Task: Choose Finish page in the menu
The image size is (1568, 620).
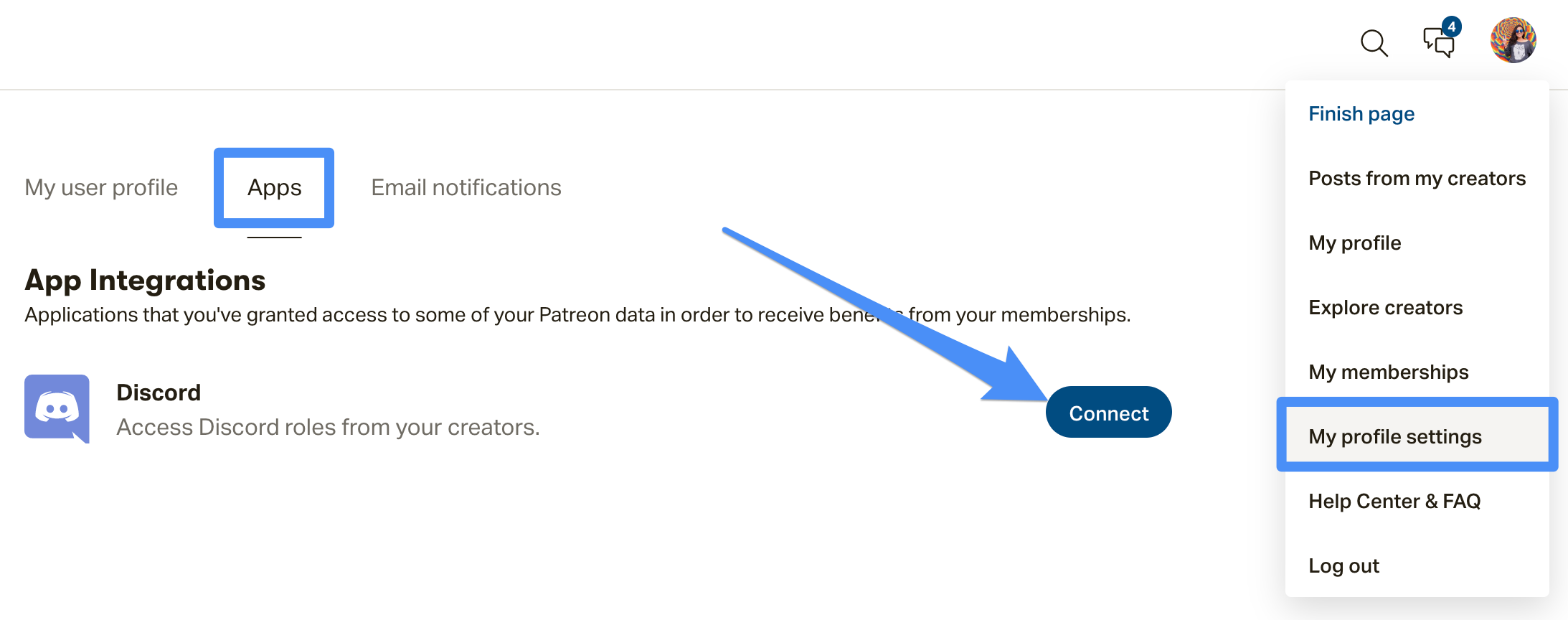Action: (1361, 113)
